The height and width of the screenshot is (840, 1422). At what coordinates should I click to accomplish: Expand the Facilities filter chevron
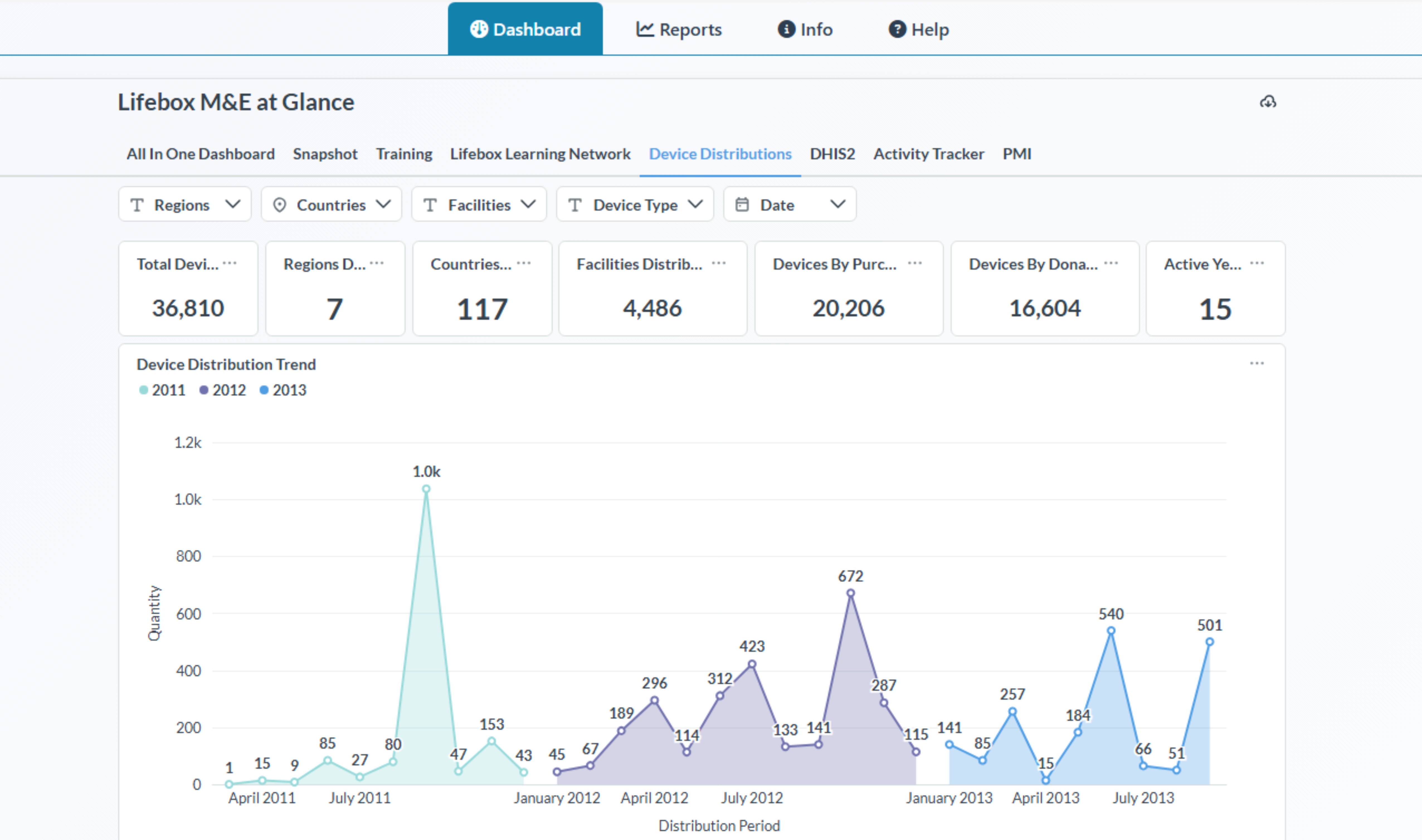click(x=529, y=204)
